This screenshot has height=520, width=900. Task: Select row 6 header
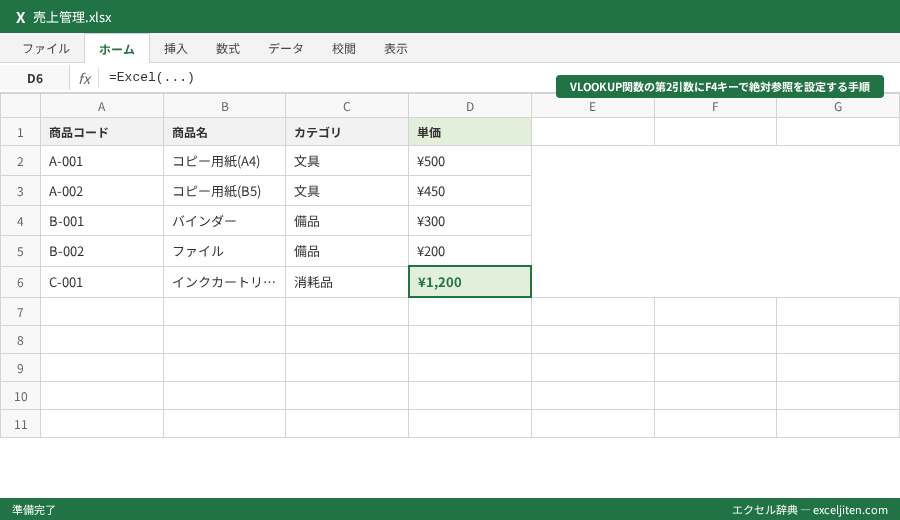(20, 282)
